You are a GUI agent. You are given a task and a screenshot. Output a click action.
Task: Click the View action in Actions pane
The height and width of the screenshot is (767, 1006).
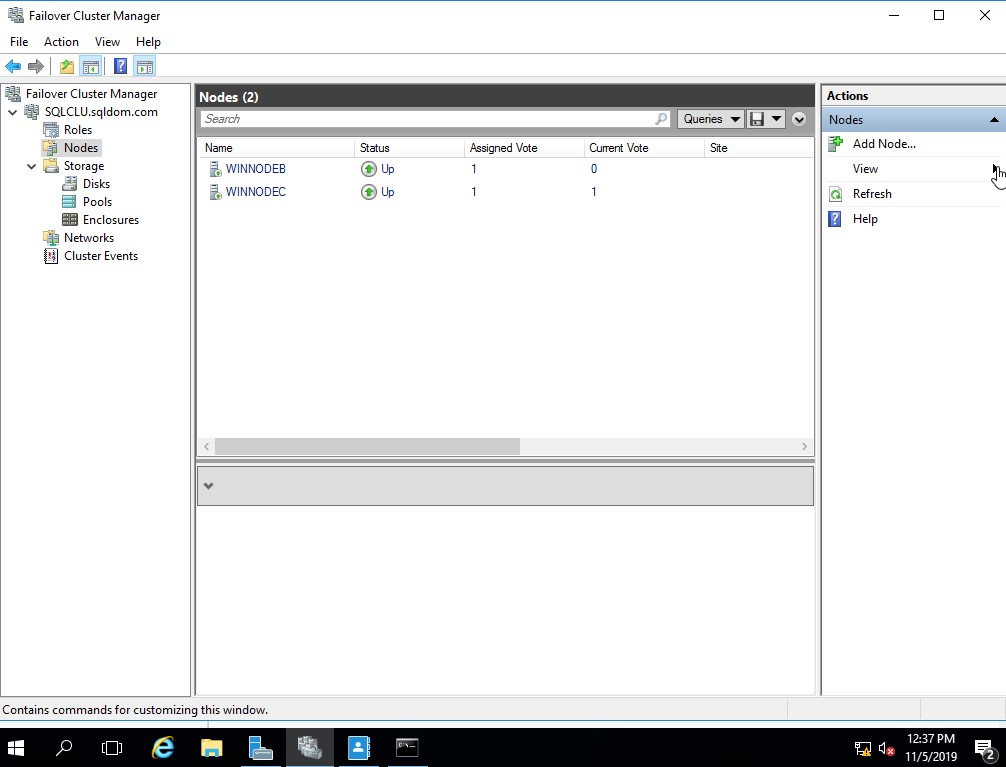coord(865,169)
